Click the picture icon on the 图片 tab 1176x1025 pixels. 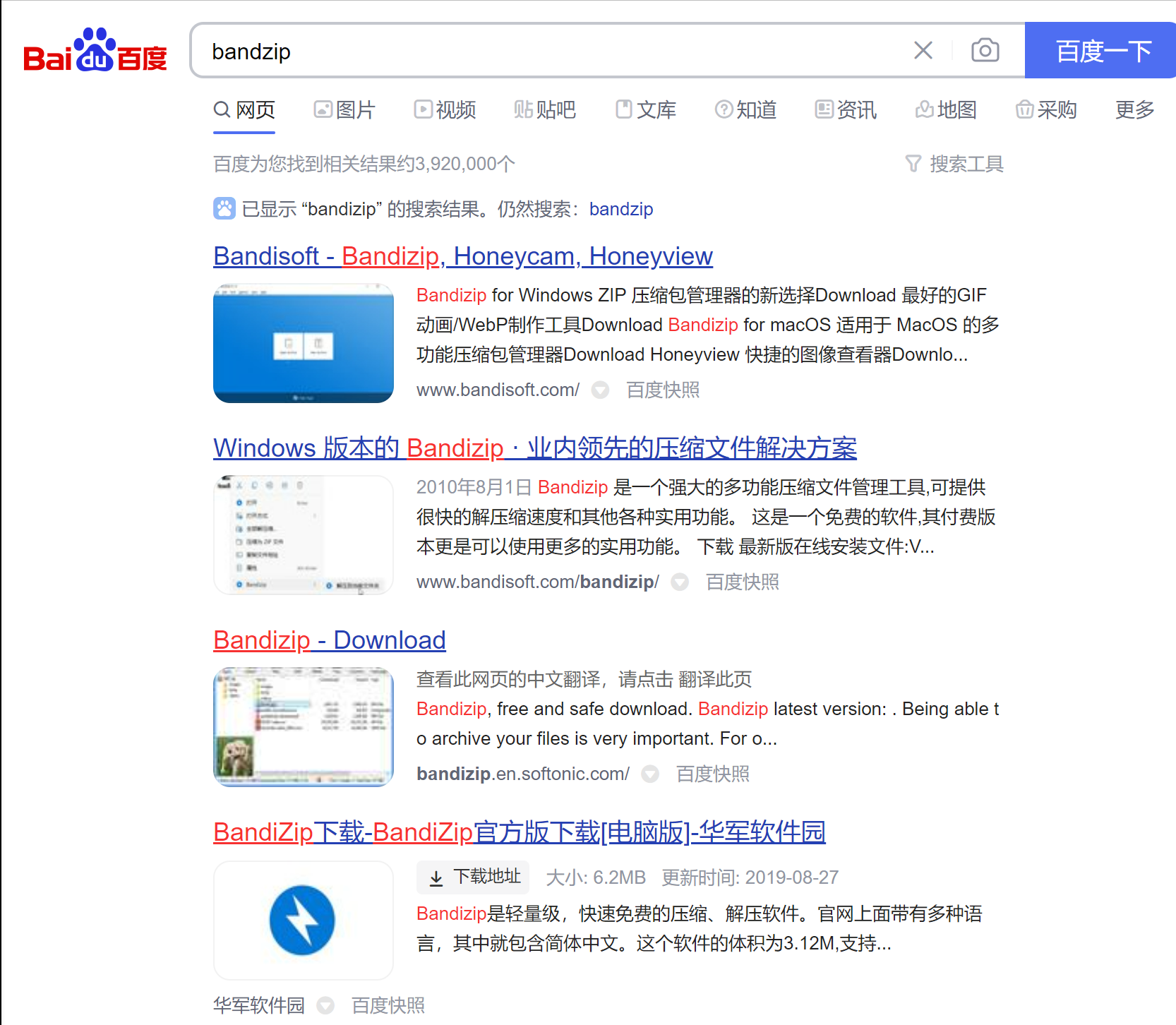(x=323, y=109)
